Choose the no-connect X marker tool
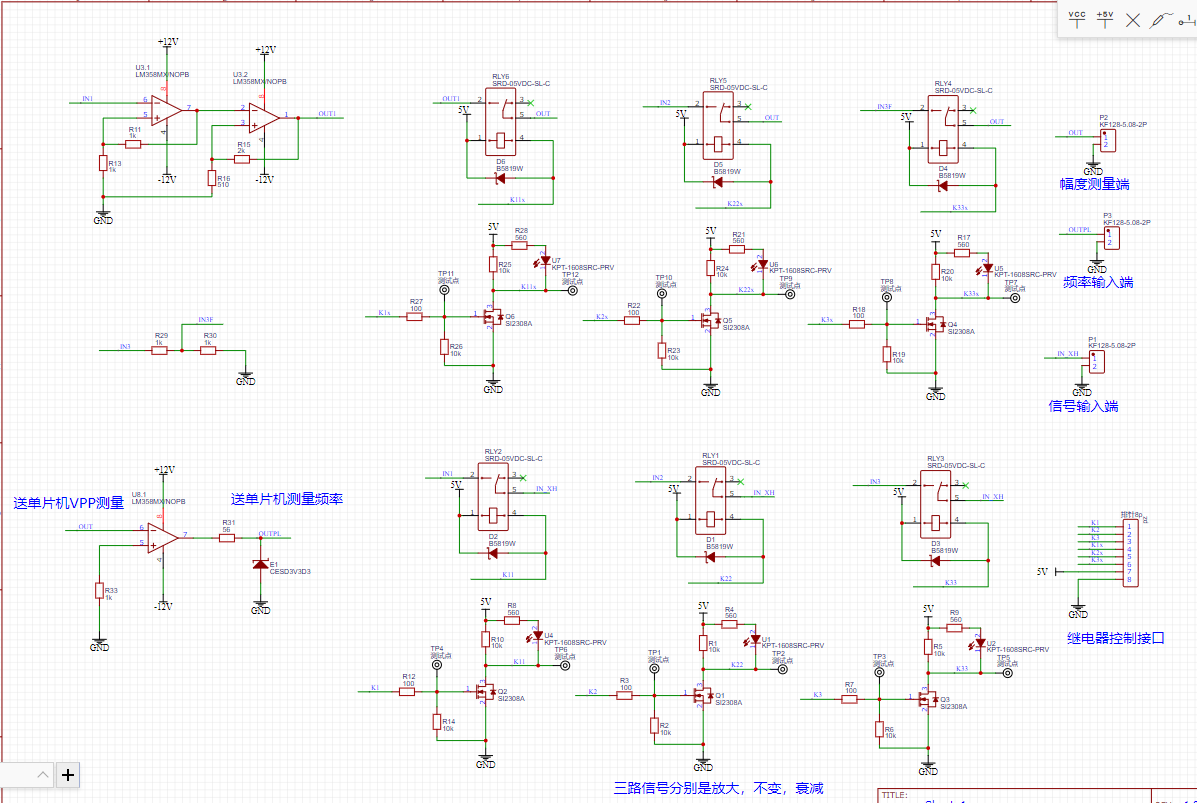 (x=1133, y=21)
